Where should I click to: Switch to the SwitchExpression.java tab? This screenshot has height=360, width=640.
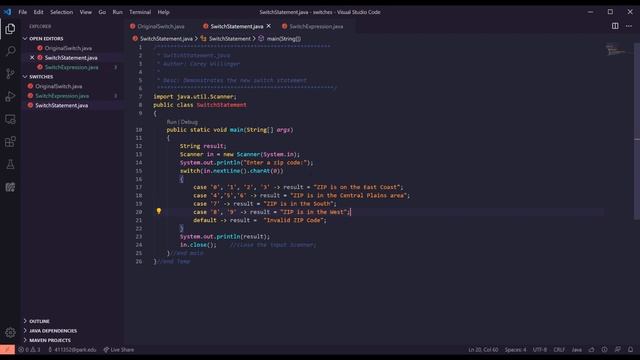(x=316, y=26)
